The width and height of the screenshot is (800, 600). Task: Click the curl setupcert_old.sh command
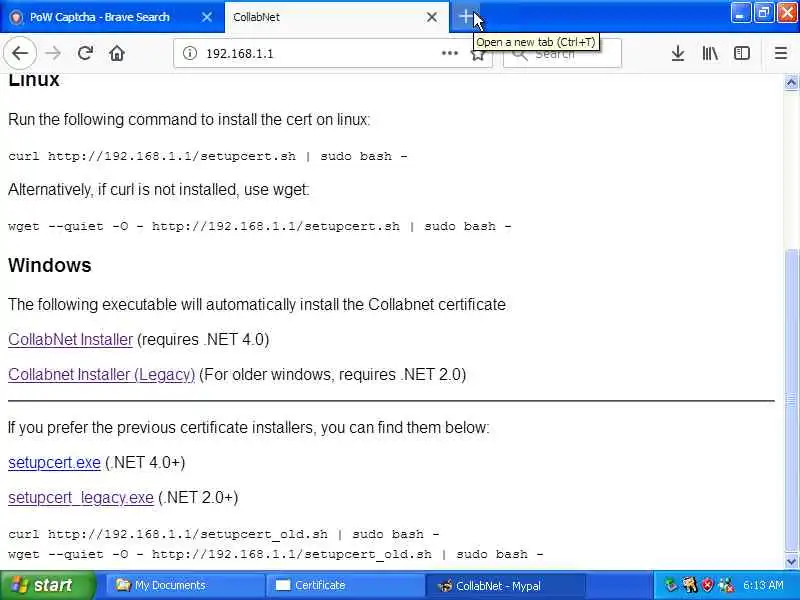point(223,534)
